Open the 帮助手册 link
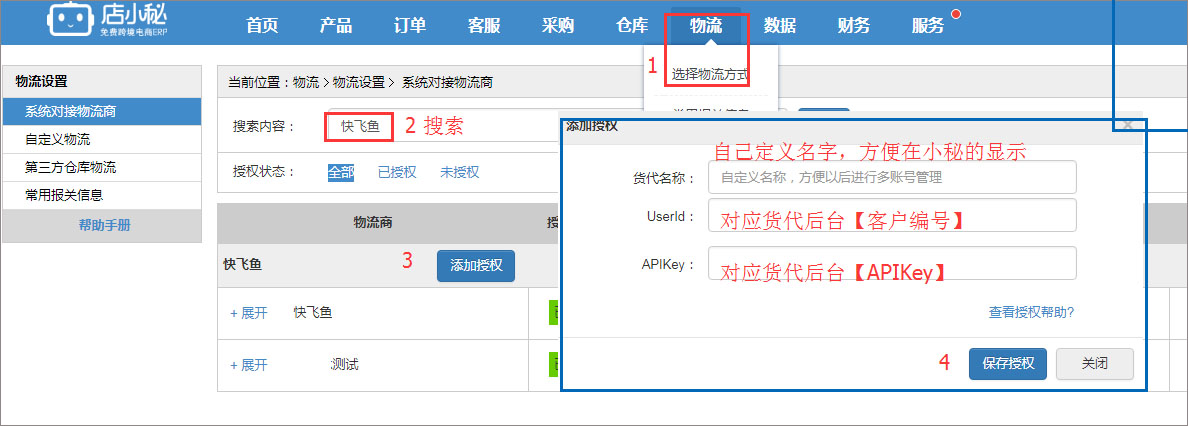This screenshot has height=426, width=1188. pyautogui.click(x=105, y=225)
